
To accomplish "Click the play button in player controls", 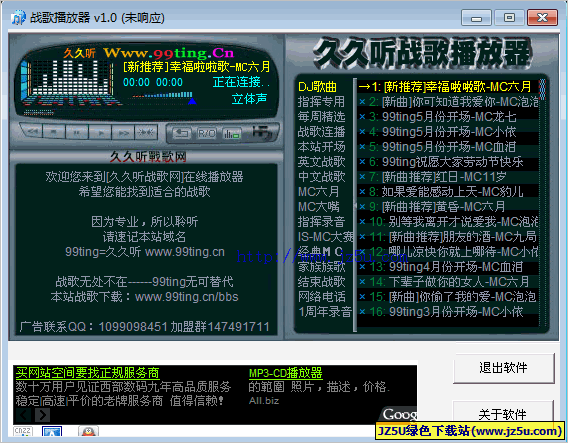I will click(x=100, y=132).
